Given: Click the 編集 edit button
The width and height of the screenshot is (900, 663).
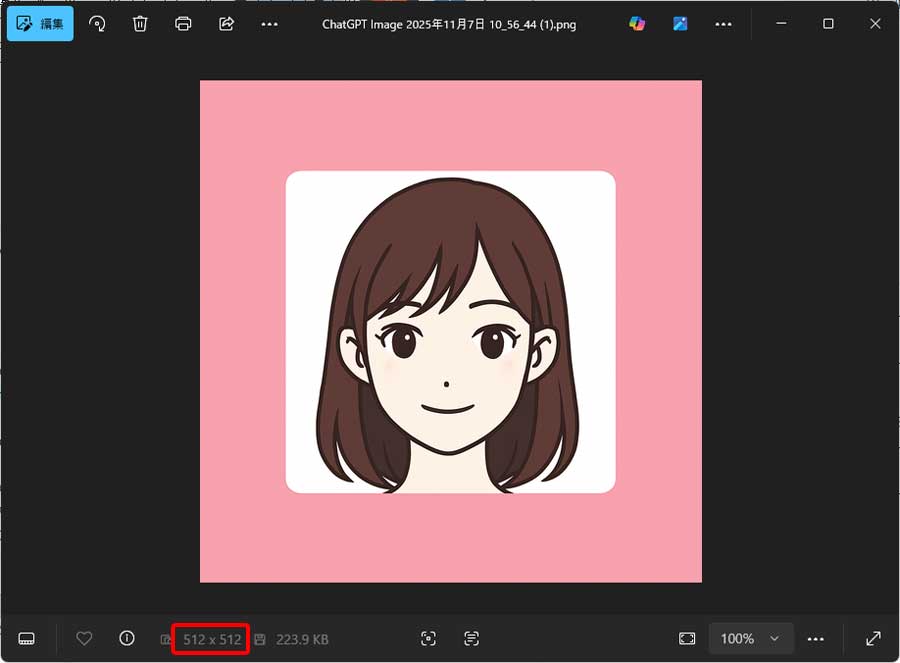Looking at the screenshot, I should click(x=39, y=23).
